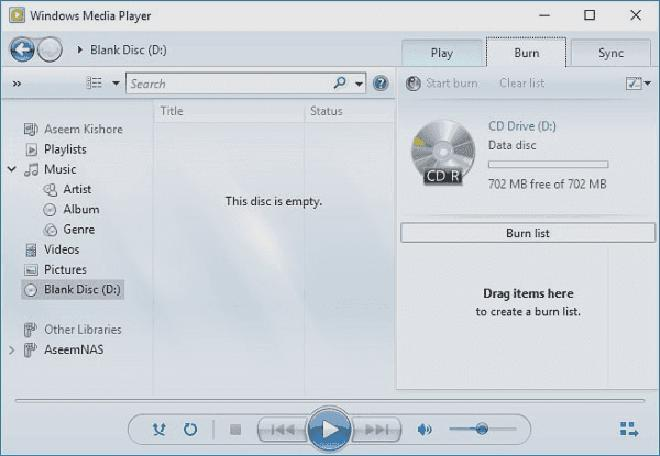Click the blue Back arrow button
Viewport: 660px width, 456px height.
tap(22, 50)
